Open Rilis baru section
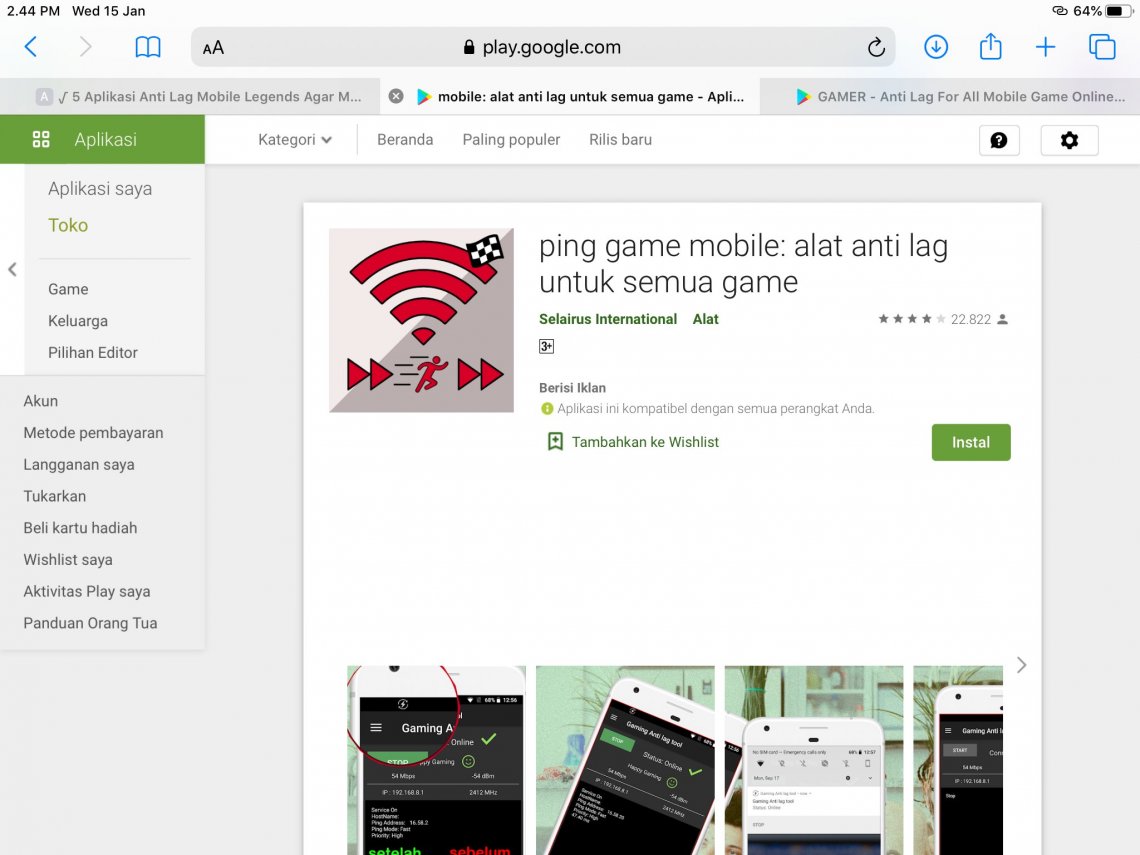Image resolution: width=1140 pixels, height=855 pixels. click(620, 140)
